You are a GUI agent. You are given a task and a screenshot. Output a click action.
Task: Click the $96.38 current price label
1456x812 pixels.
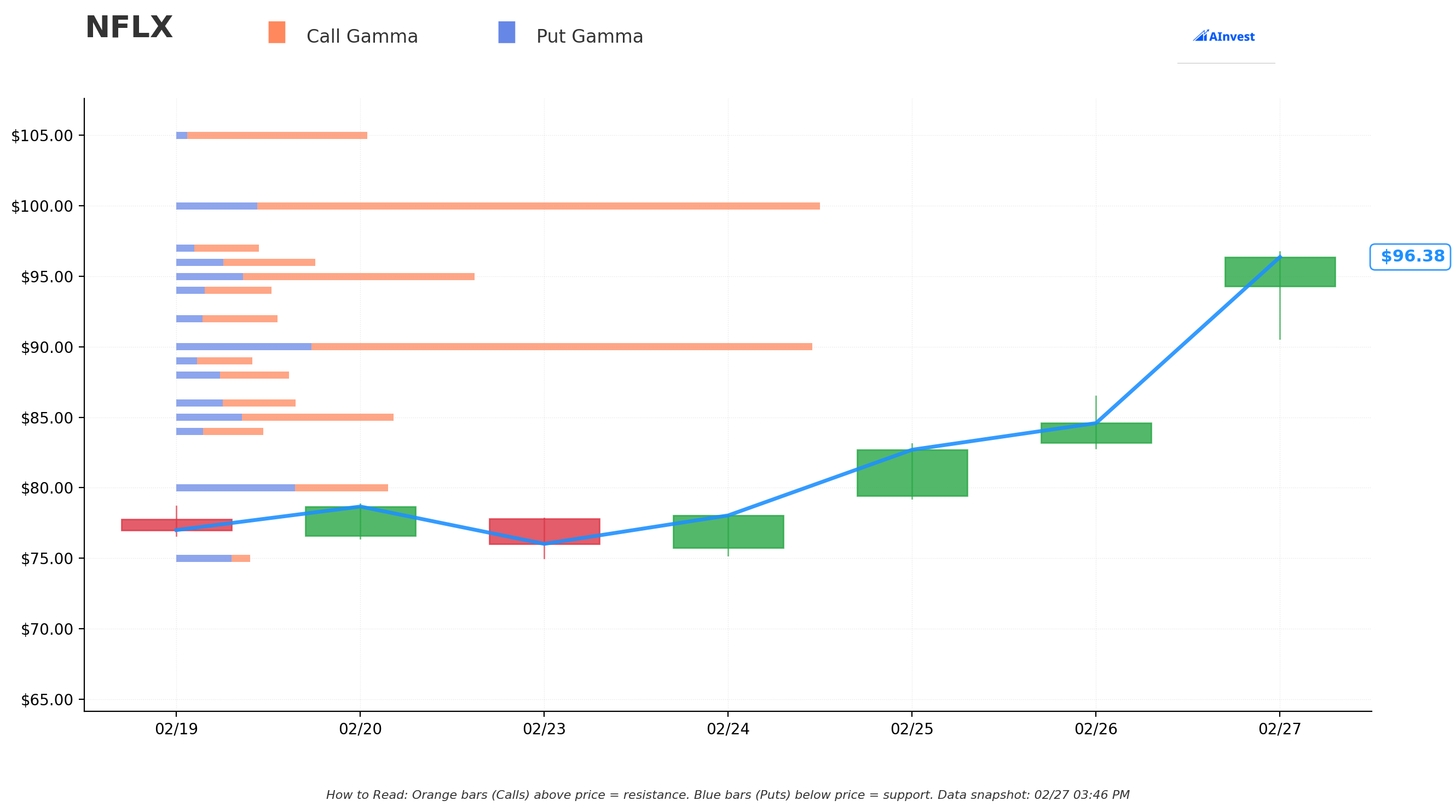1410,257
